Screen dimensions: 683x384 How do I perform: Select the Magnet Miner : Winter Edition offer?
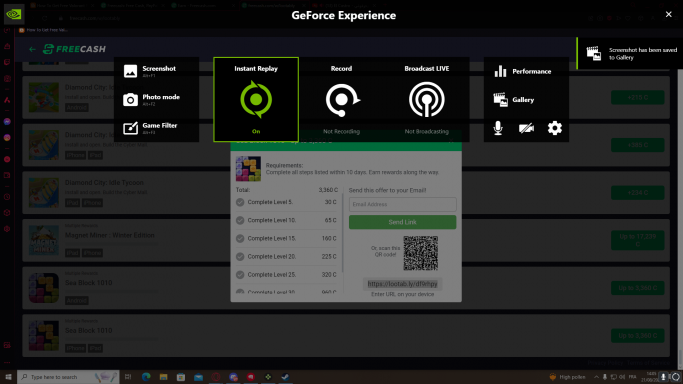click(346, 240)
